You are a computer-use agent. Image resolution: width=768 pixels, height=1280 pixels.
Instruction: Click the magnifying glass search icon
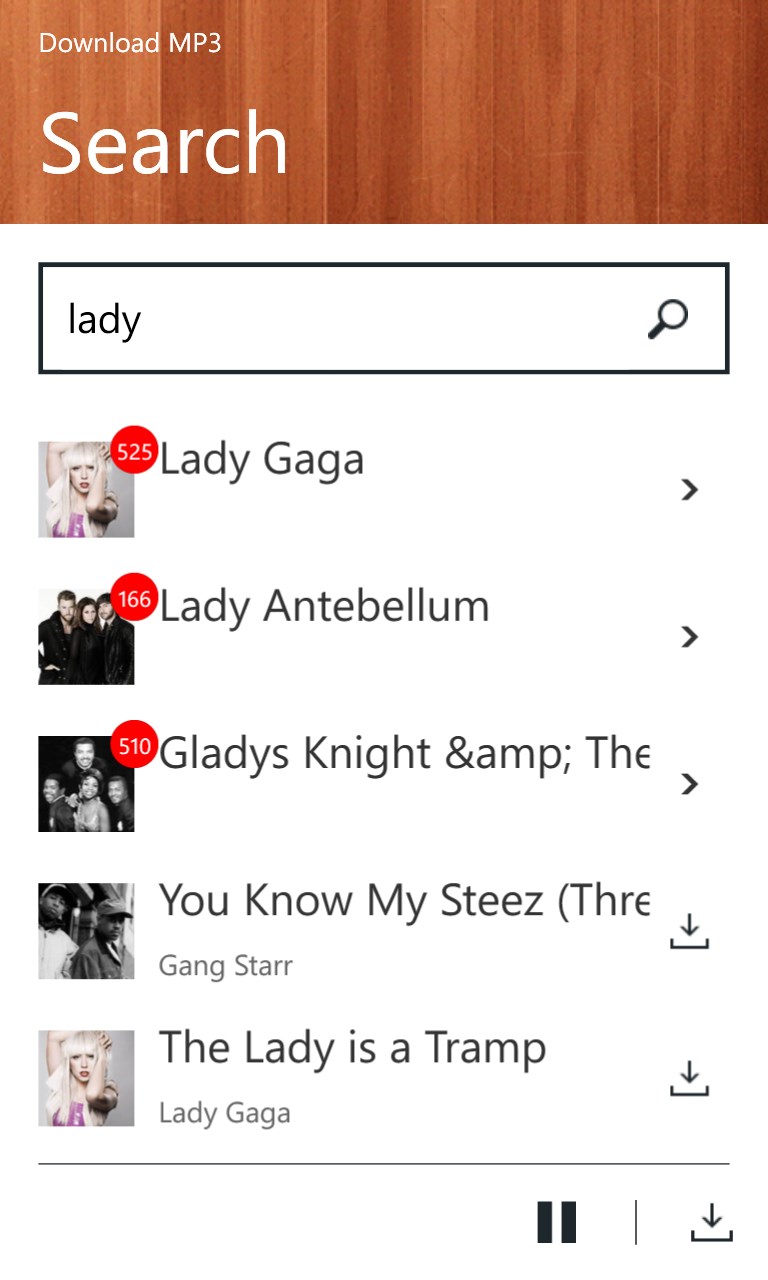click(668, 319)
